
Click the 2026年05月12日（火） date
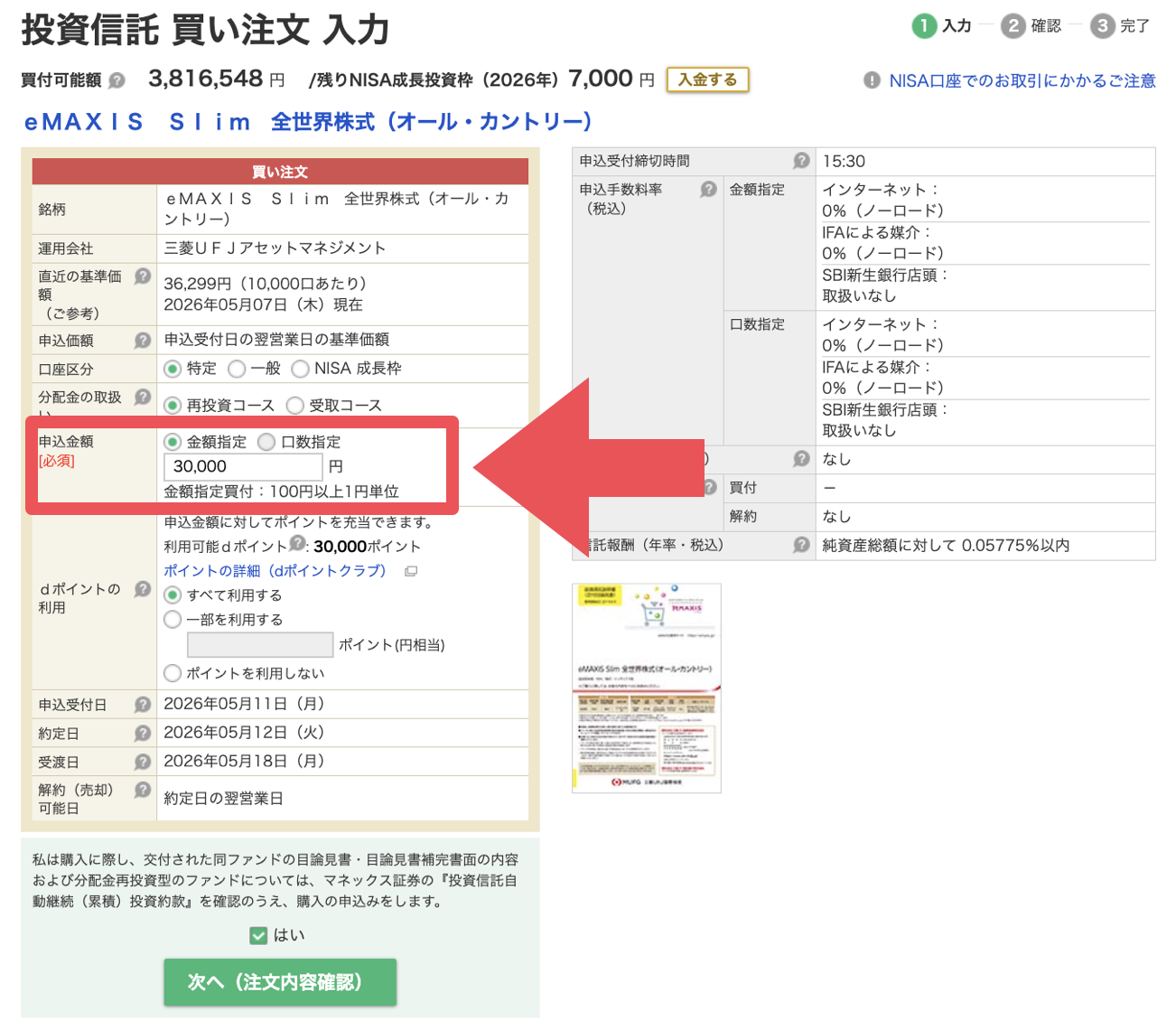point(244,733)
